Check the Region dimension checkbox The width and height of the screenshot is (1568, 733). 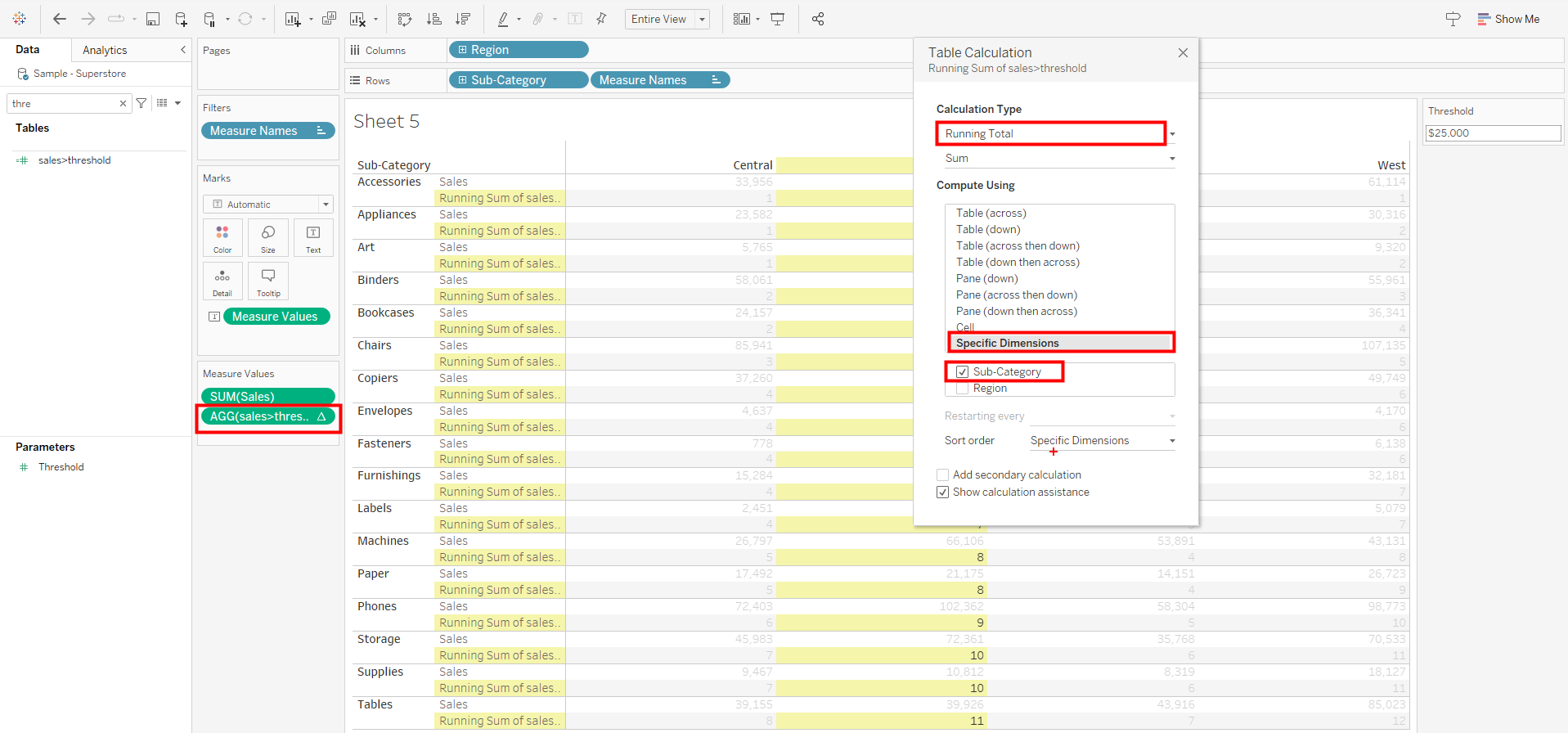963,389
